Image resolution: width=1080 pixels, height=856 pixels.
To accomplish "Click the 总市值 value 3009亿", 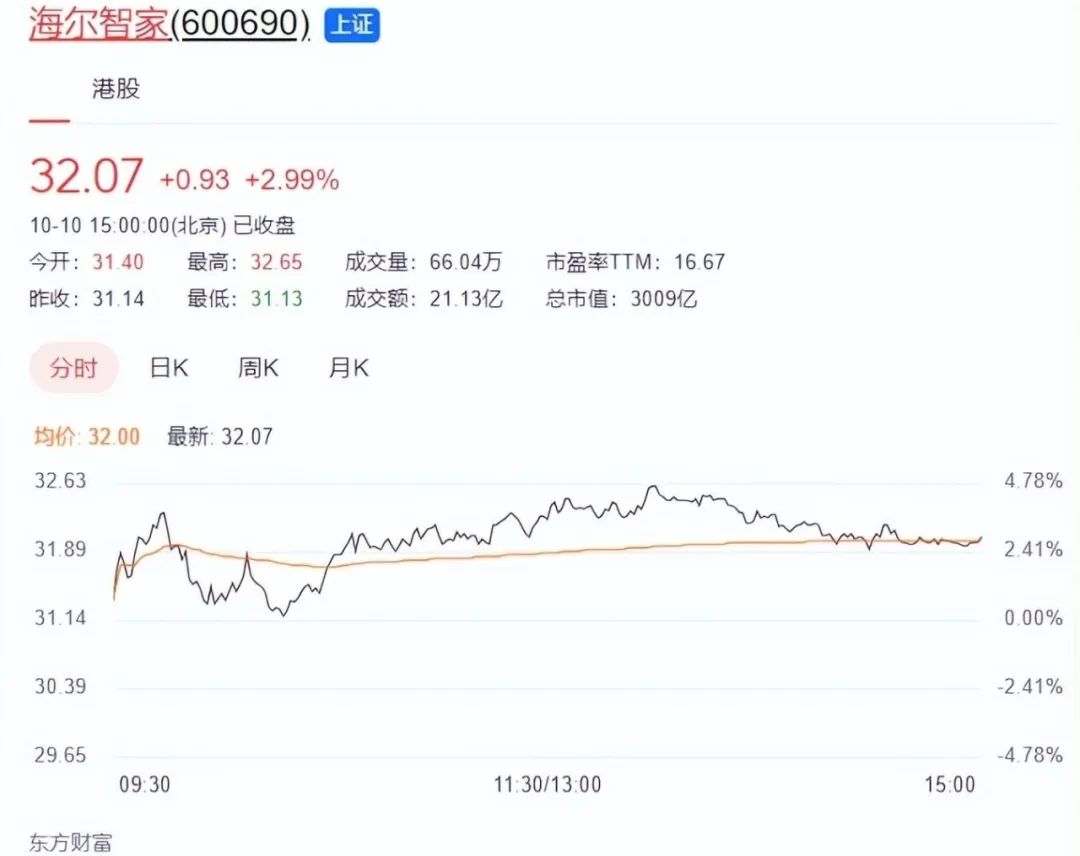I will (x=664, y=298).
